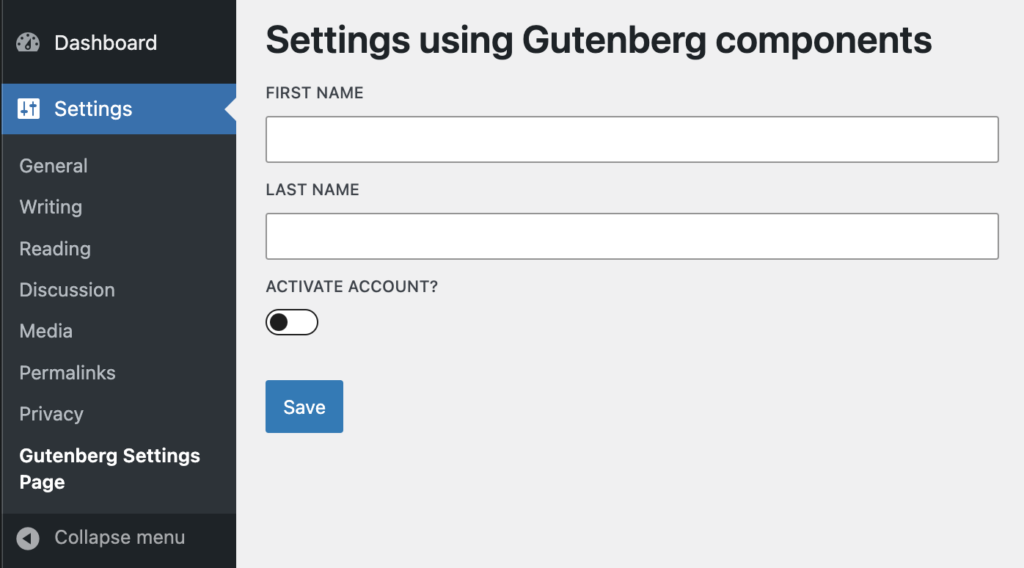The image size is (1024, 568).
Task: Open Permalinks settings
Action: pos(67,373)
